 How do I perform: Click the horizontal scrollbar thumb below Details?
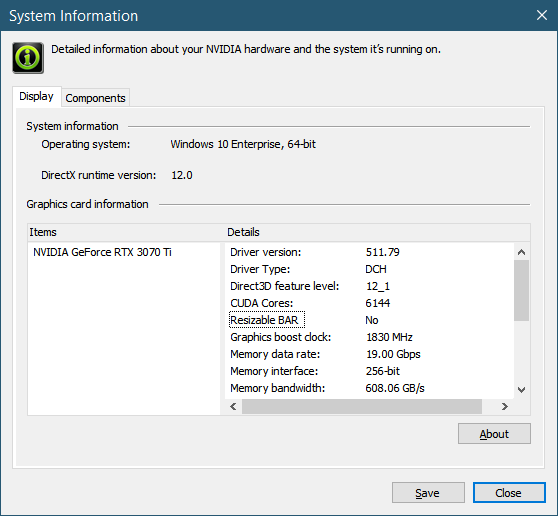pos(362,406)
